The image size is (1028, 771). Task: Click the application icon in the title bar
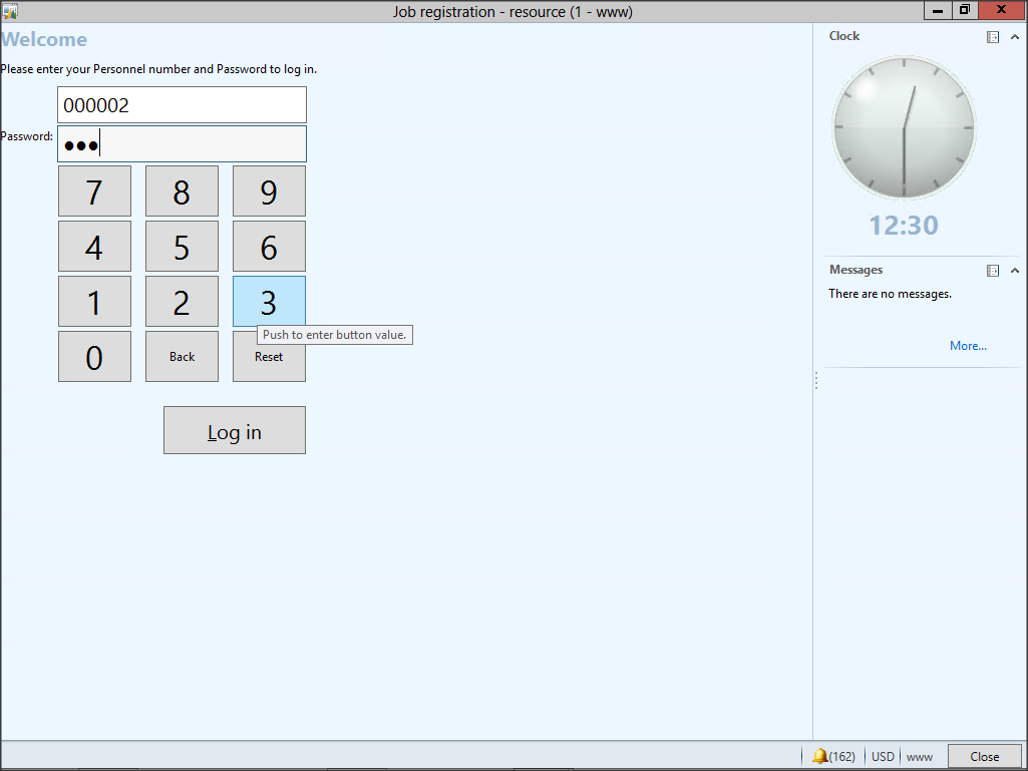click(x=10, y=12)
